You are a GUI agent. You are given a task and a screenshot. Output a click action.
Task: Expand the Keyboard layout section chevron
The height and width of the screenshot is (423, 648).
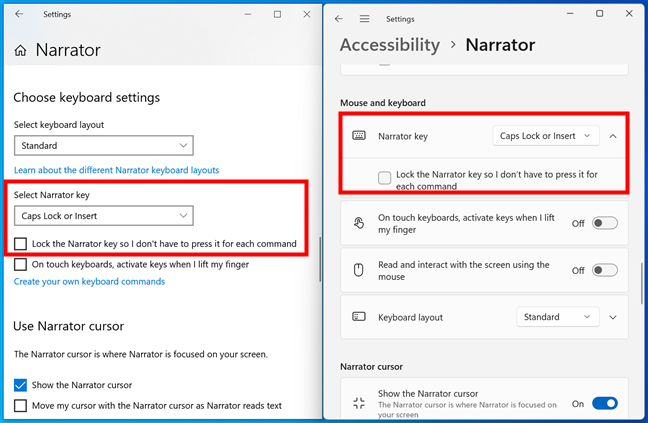(613, 317)
